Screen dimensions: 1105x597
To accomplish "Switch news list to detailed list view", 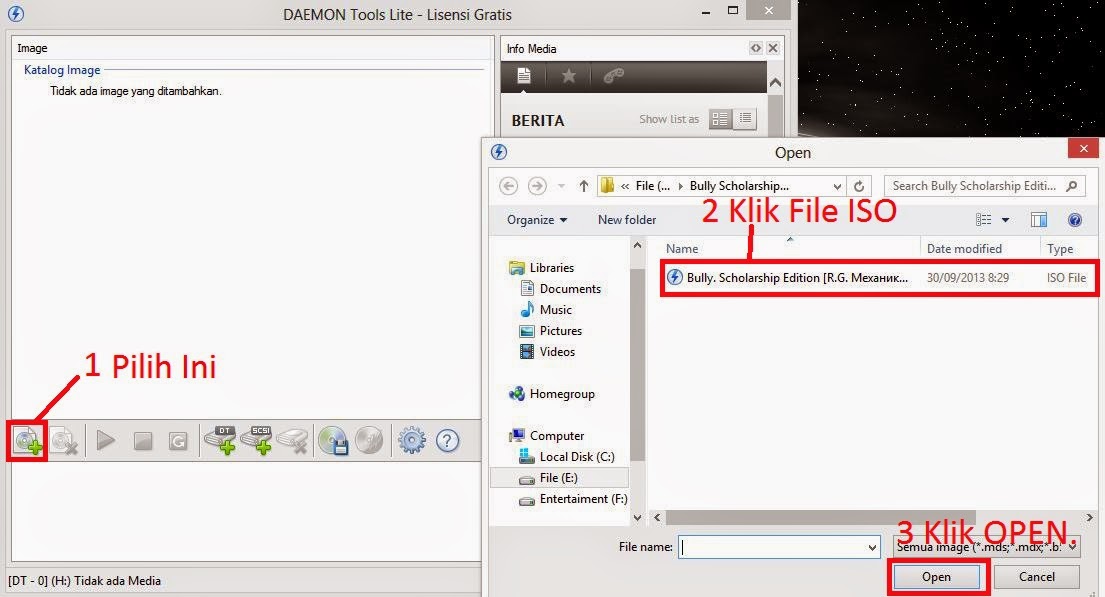I will click(745, 119).
